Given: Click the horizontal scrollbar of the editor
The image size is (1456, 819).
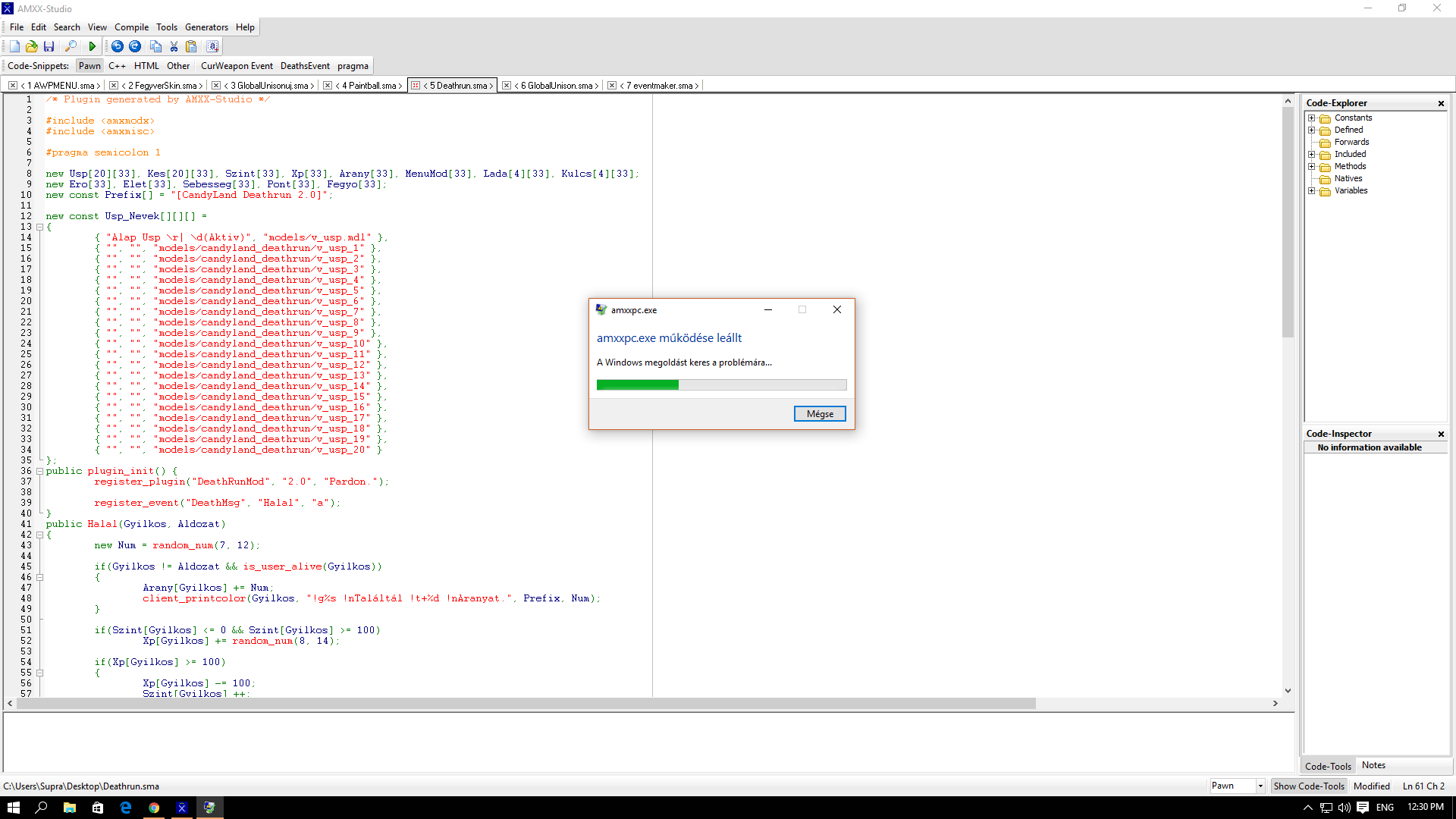Looking at the screenshot, I should point(525,704).
